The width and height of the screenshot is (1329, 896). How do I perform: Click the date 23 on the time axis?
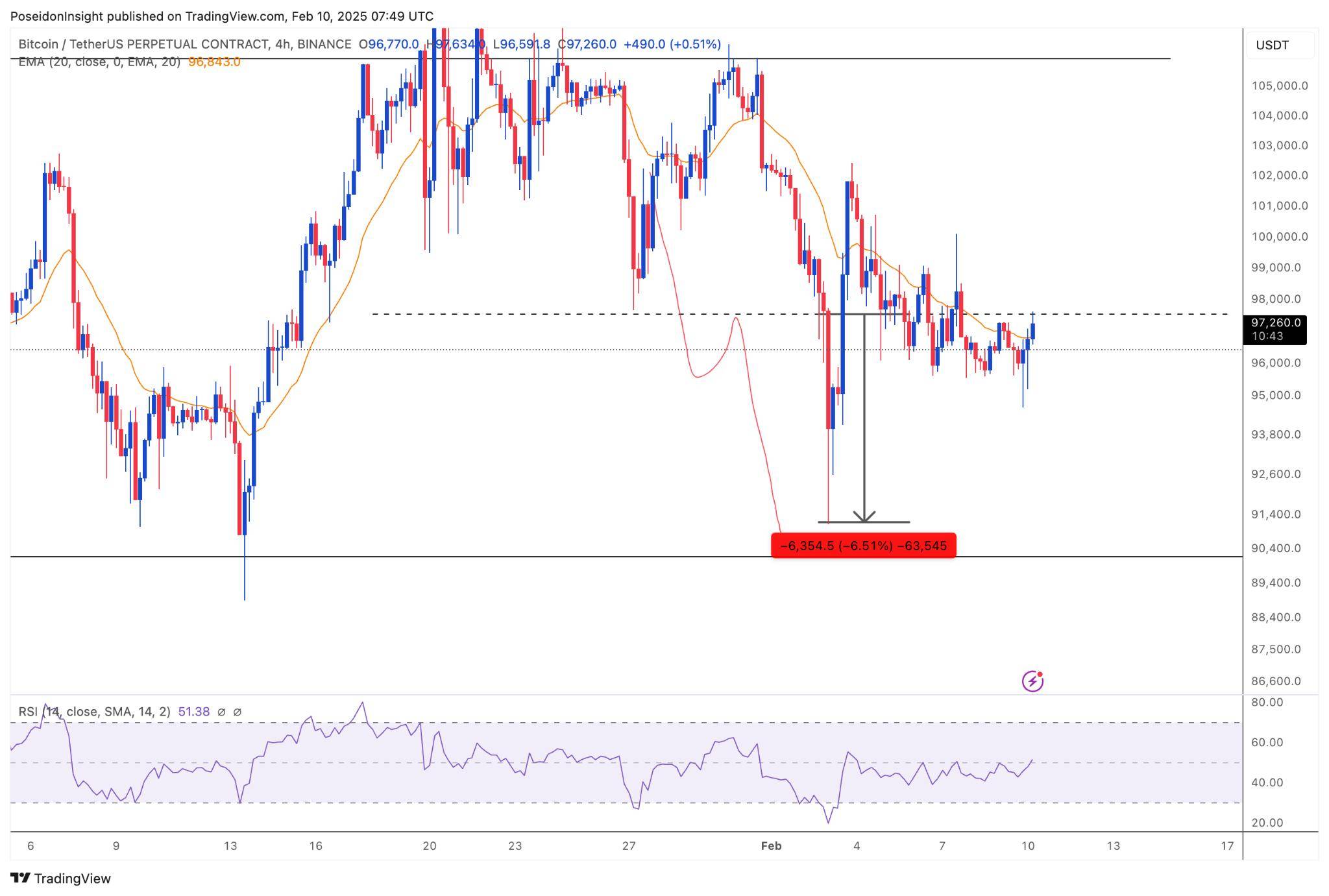point(515,845)
